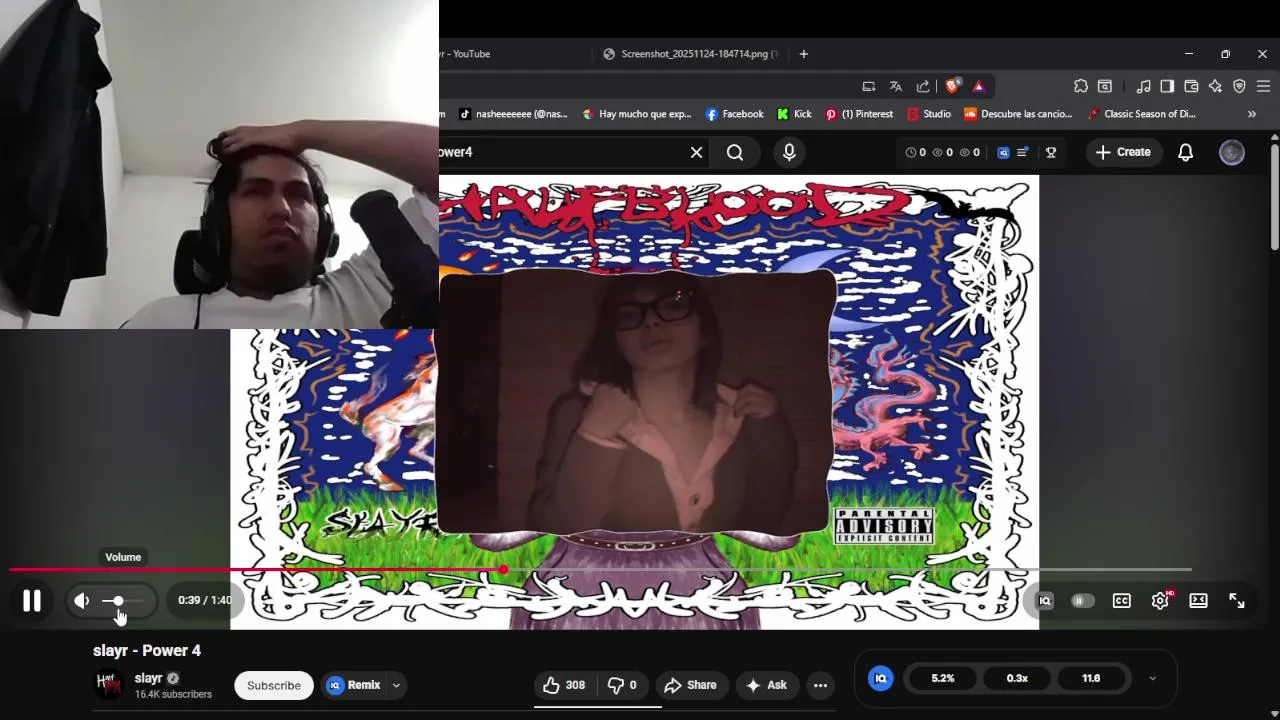Open a new tab with plus button
This screenshot has height=720, width=1280.
803,54
